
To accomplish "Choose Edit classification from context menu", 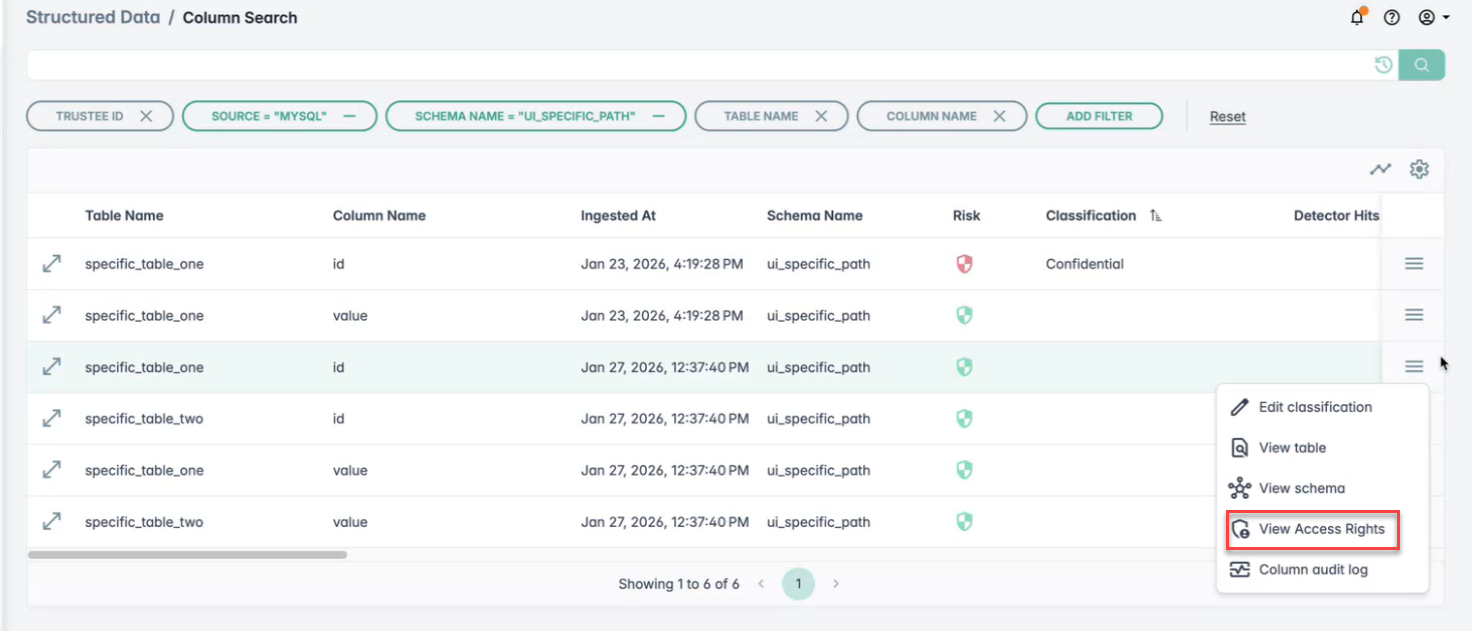I will (1314, 407).
